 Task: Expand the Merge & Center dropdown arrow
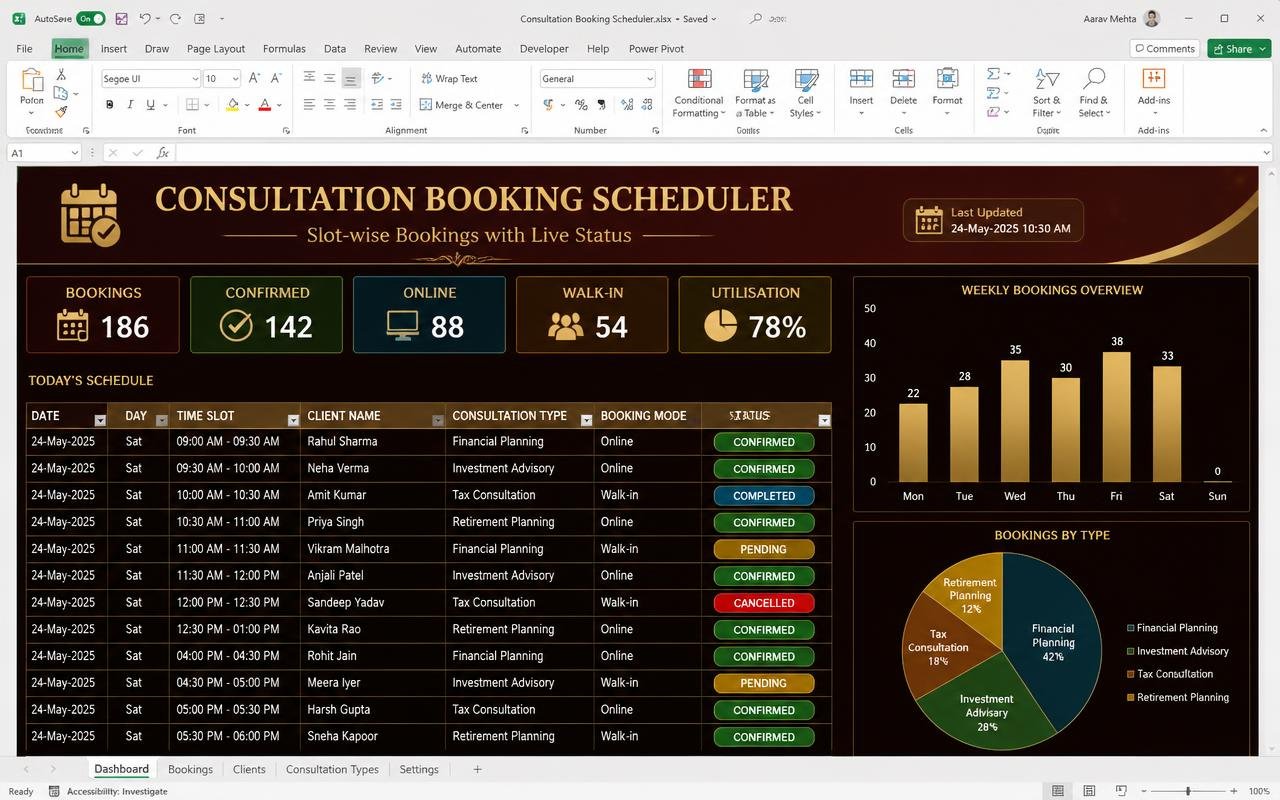[x=516, y=105]
